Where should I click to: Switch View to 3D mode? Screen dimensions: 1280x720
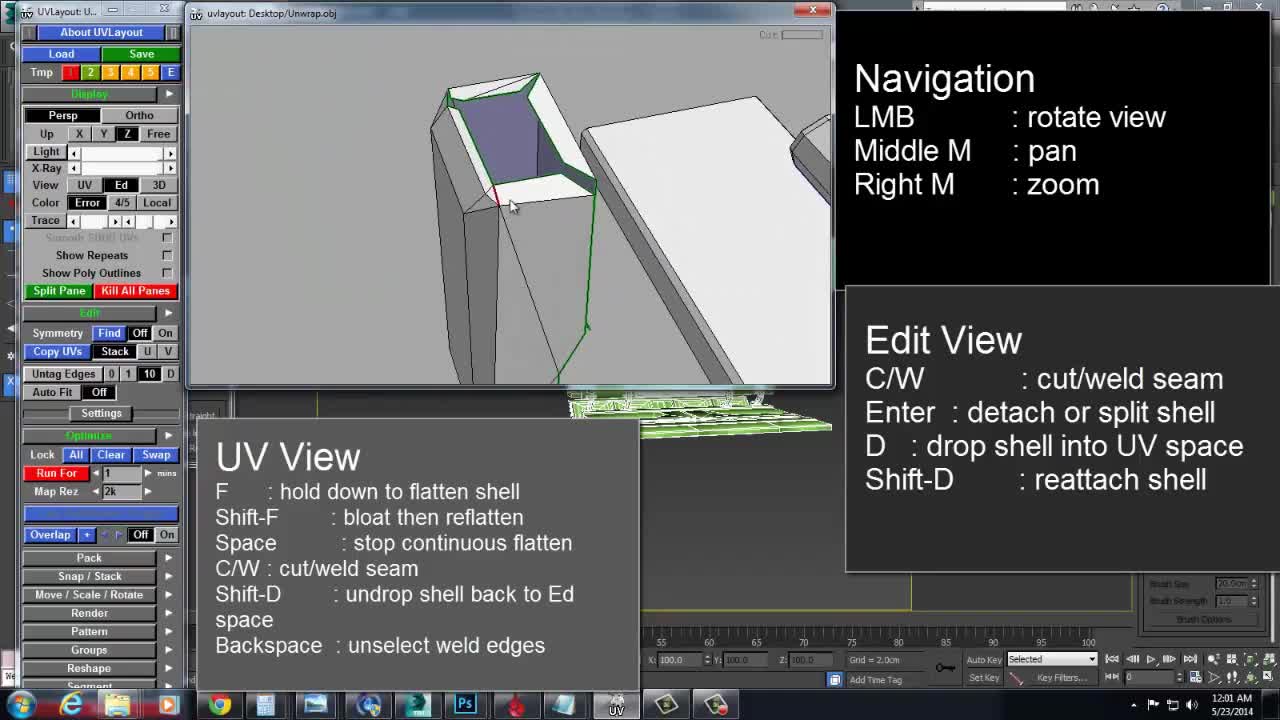[158, 185]
